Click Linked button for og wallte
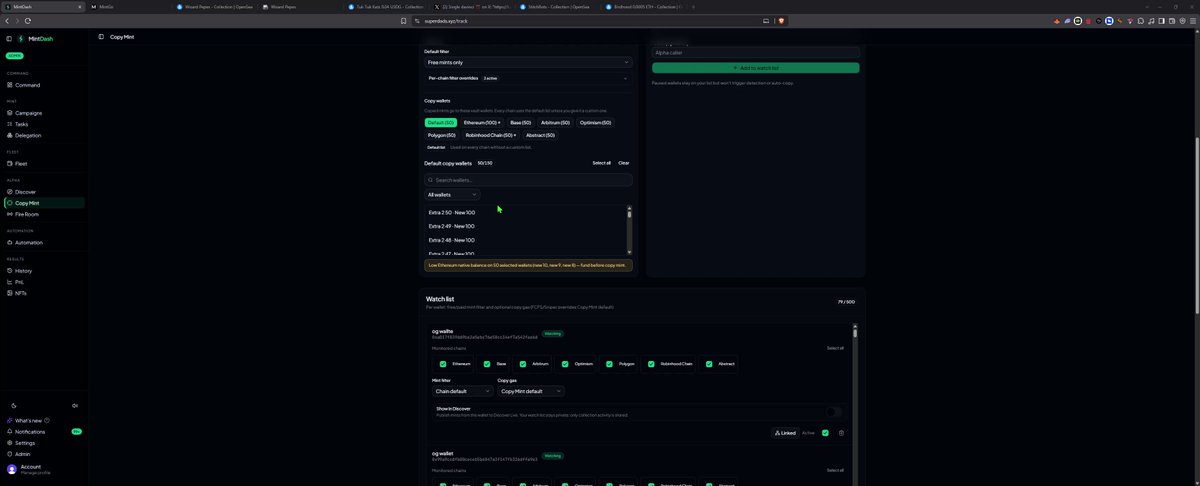This screenshot has height=486, width=1200. [x=785, y=433]
